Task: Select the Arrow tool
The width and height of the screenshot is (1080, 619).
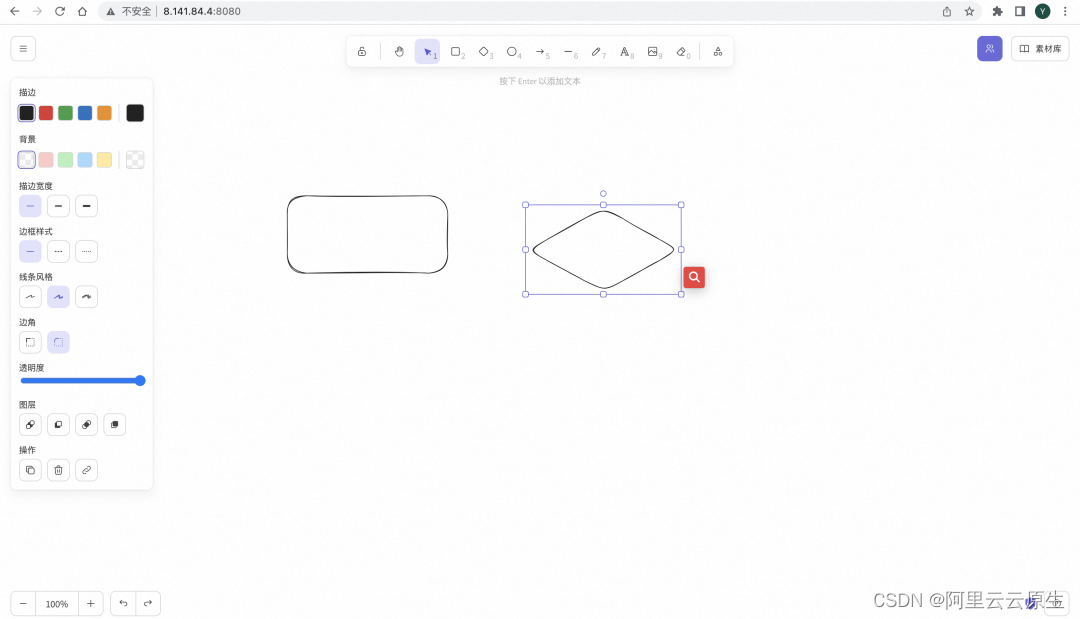Action: 540,51
